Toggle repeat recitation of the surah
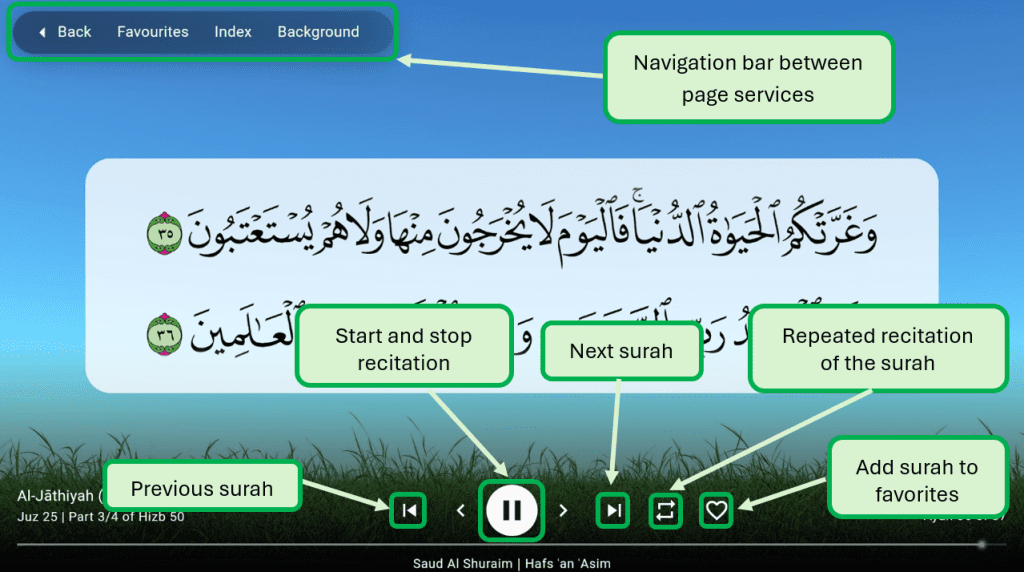 click(665, 511)
